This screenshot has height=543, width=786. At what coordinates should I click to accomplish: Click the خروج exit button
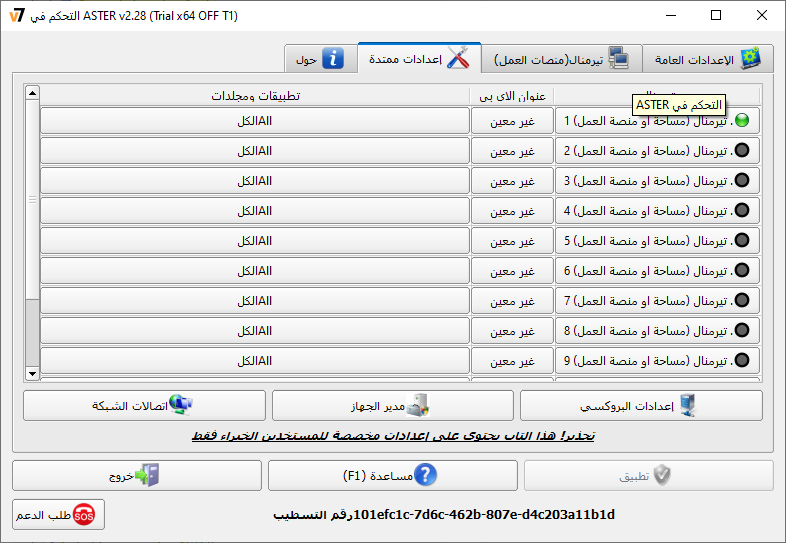pos(137,475)
